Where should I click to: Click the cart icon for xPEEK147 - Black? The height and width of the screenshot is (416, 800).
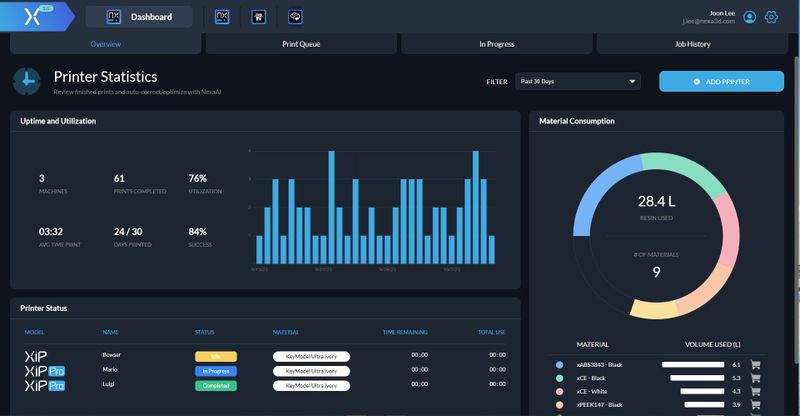[x=756, y=404]
